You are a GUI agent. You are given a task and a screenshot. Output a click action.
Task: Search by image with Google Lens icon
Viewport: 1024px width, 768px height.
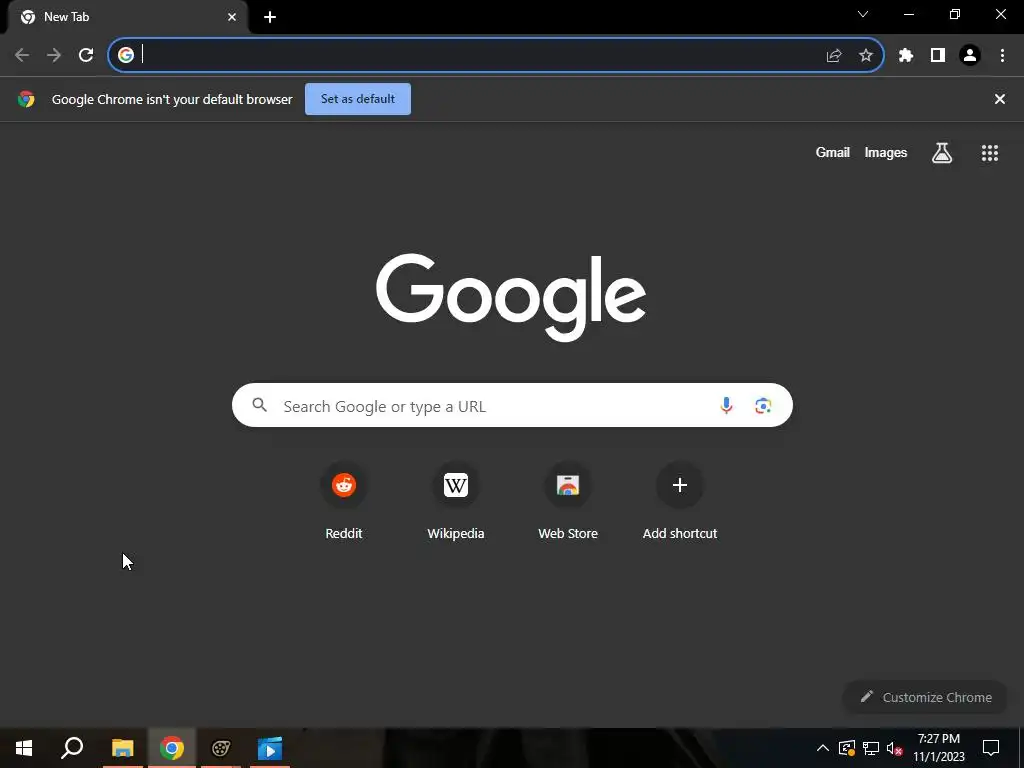coord(763,406)
